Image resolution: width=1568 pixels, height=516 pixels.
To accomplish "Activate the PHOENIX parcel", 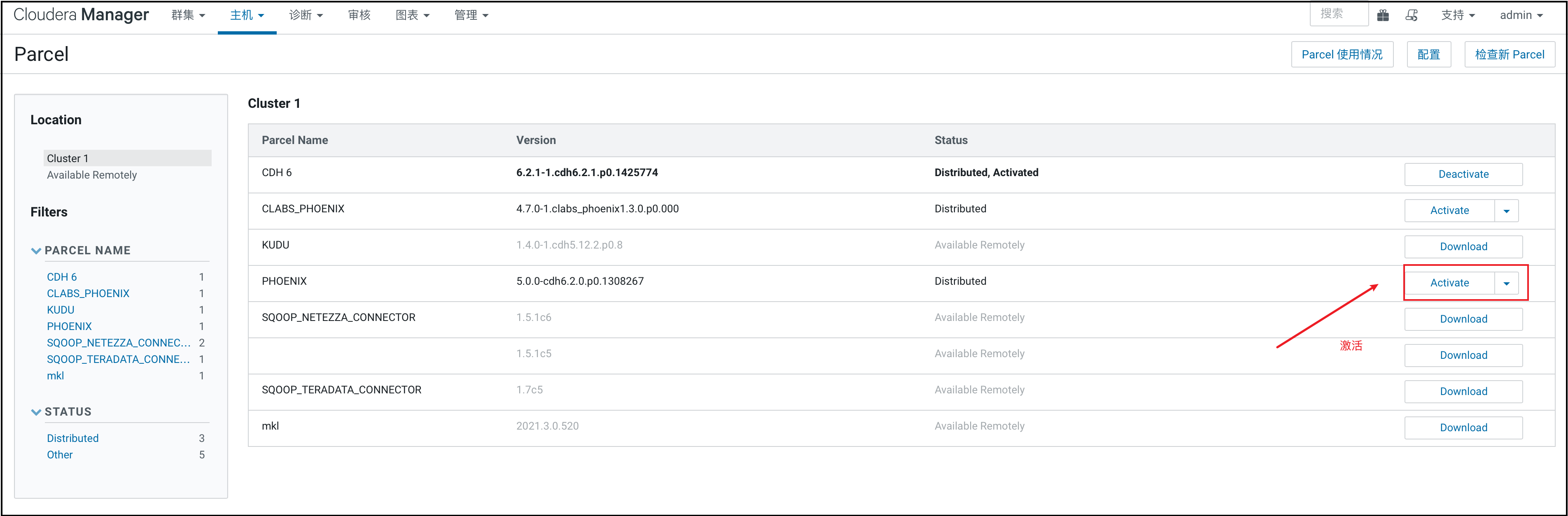I will coord(1449,283).
